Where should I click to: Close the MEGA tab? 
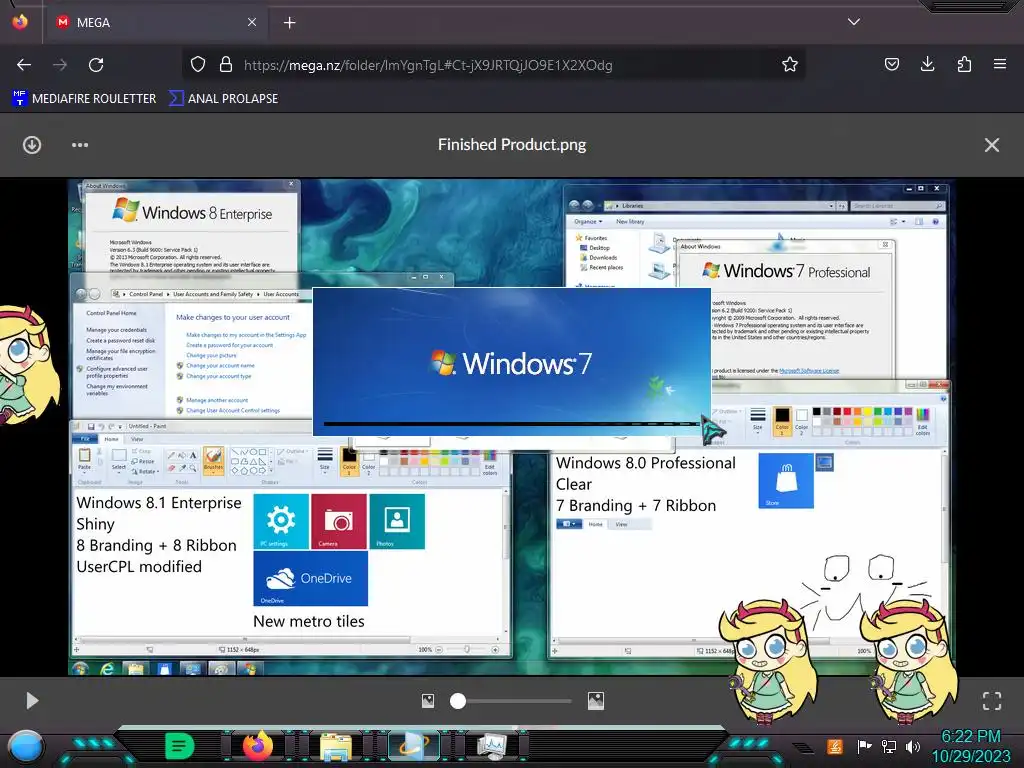[251, 22]
